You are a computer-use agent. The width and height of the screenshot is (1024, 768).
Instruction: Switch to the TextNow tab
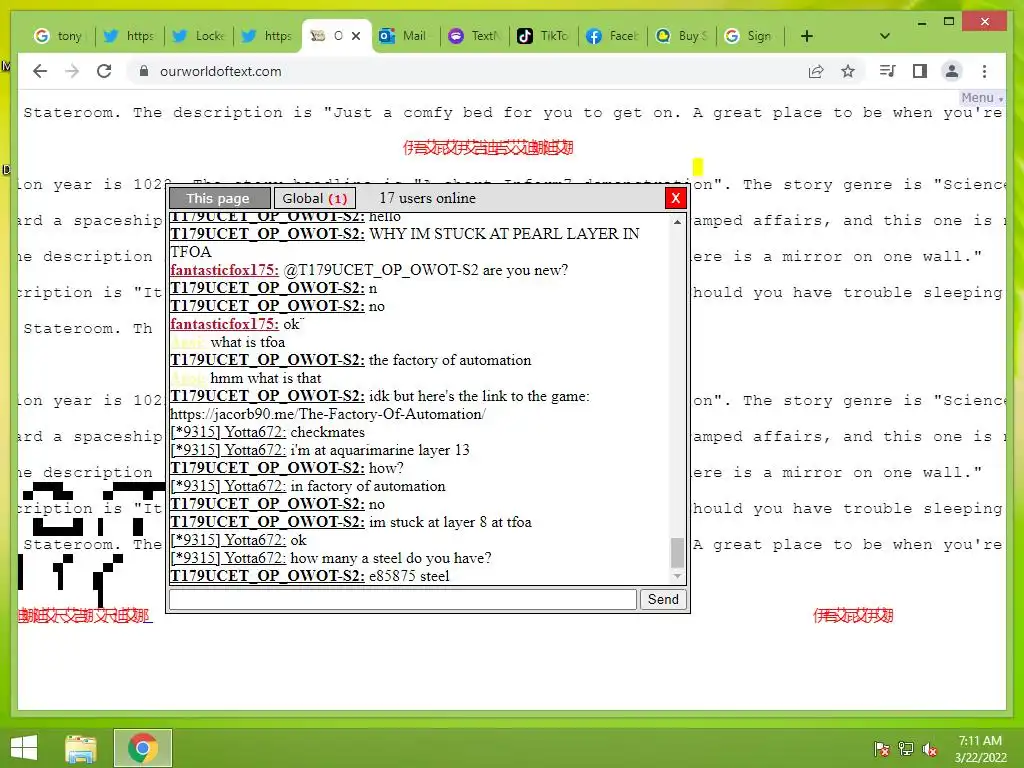tap(474, 36)
